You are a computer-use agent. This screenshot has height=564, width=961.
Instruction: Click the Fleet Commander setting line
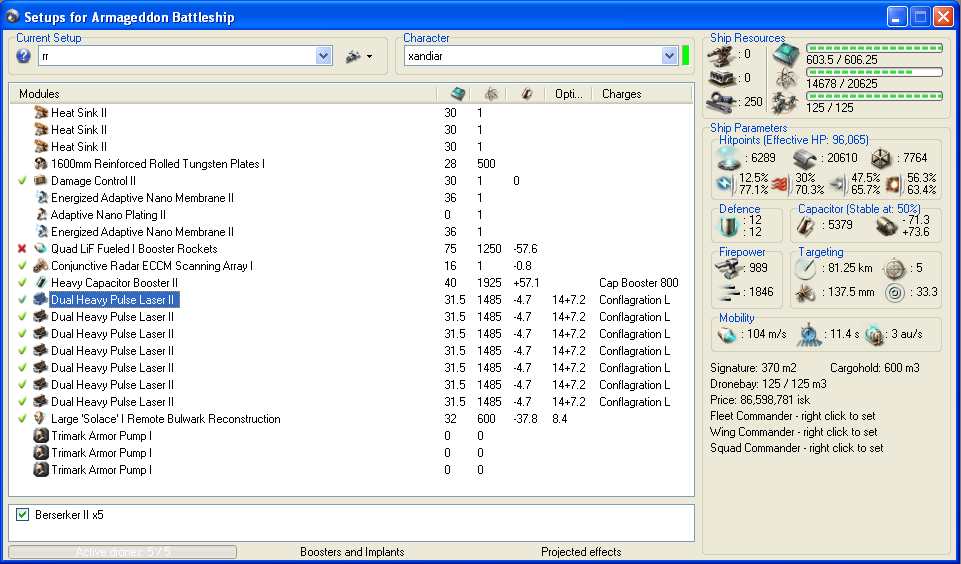793,416
